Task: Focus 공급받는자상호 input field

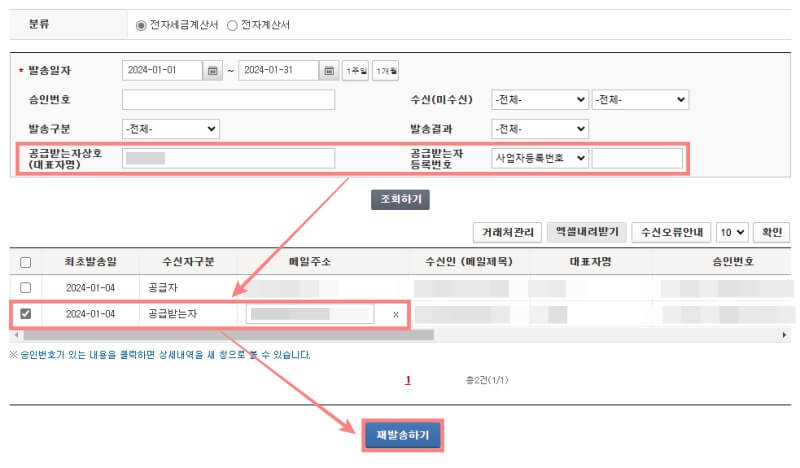Action: pyautogui.click(x=229, y=158)
